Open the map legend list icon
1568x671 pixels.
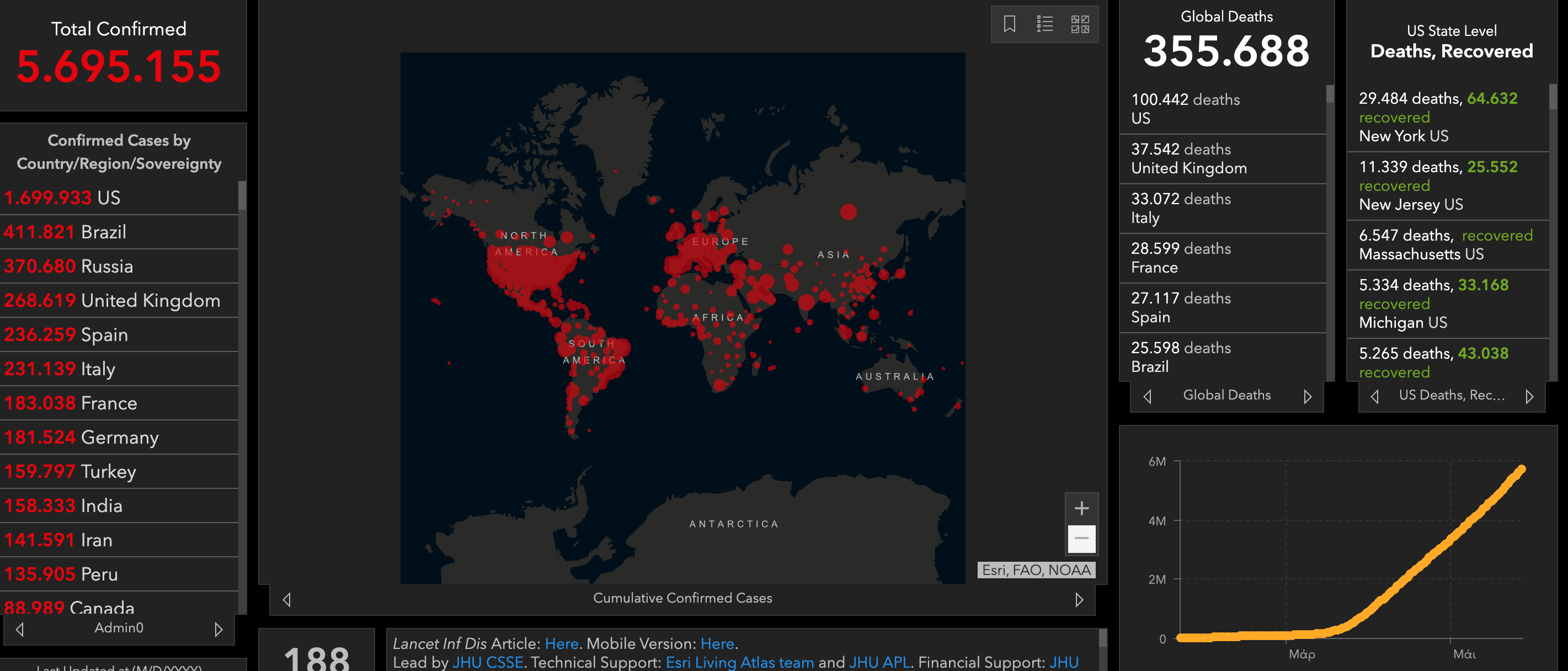[x=1044, y=24]
